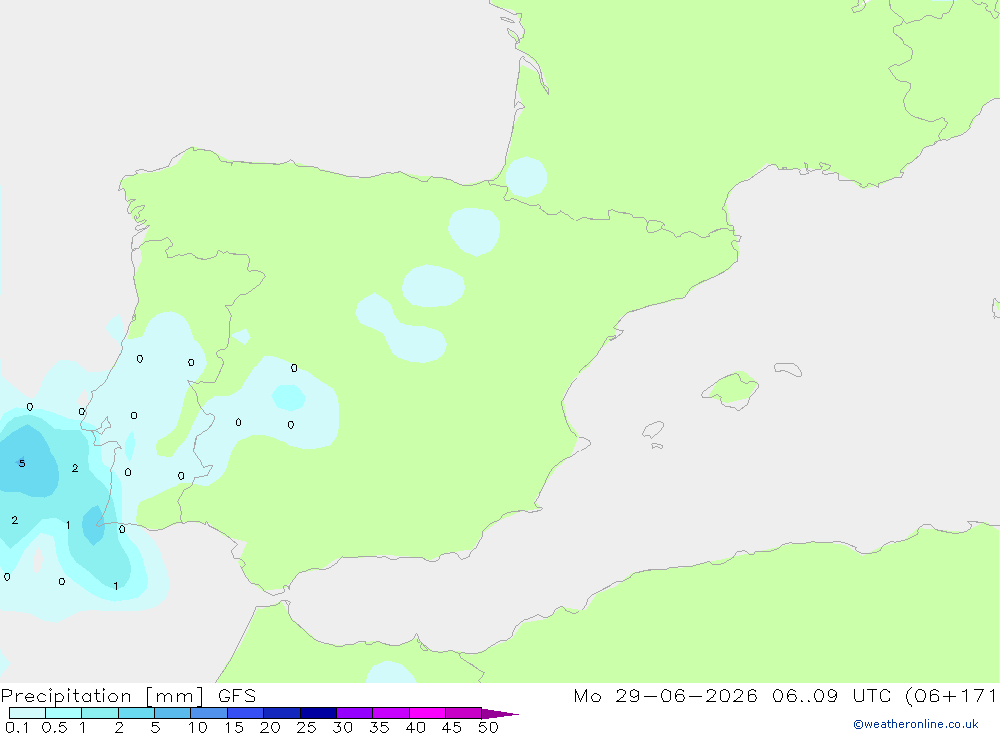The width and height of the screenshot is (1000, 733).
Task: Select the legend swatch between 5 and 10
Action: tap(172, 713)
